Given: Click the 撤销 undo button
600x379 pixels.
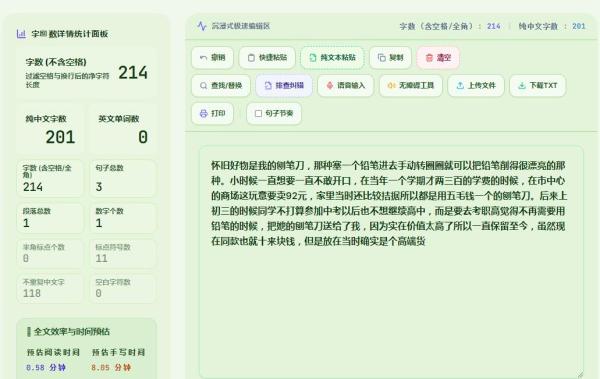Looking at the screenshot, I should (x=212, y=58).
